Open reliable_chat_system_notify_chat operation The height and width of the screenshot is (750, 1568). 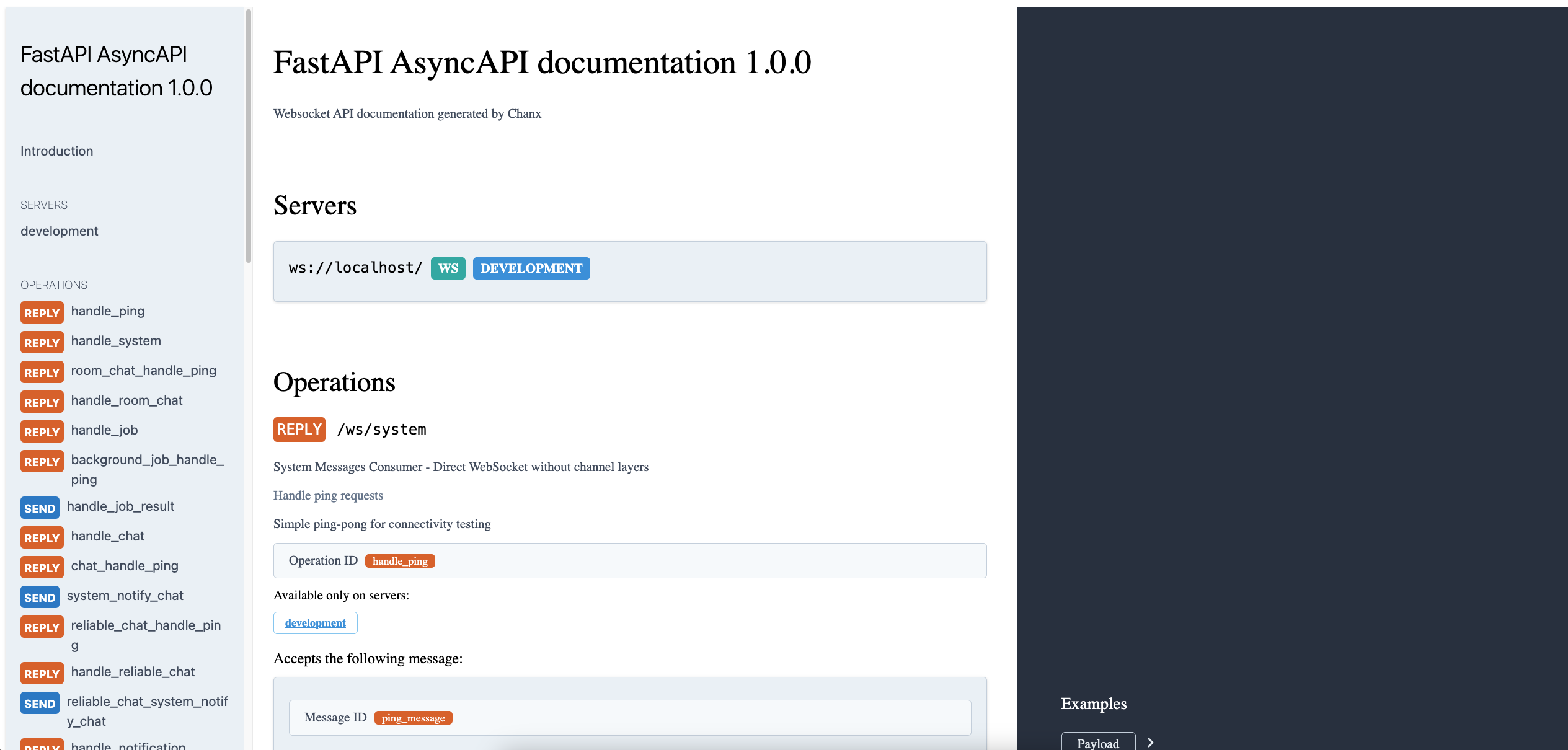pos(147,711)
